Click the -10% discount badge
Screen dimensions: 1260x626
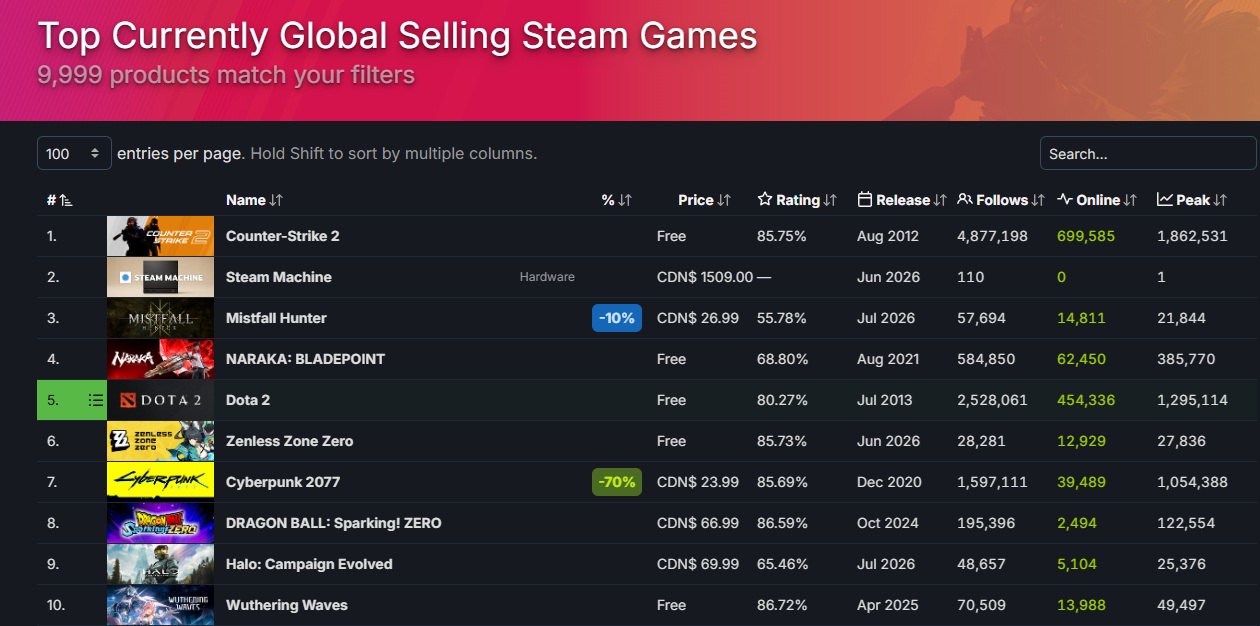tap(617, 318)
